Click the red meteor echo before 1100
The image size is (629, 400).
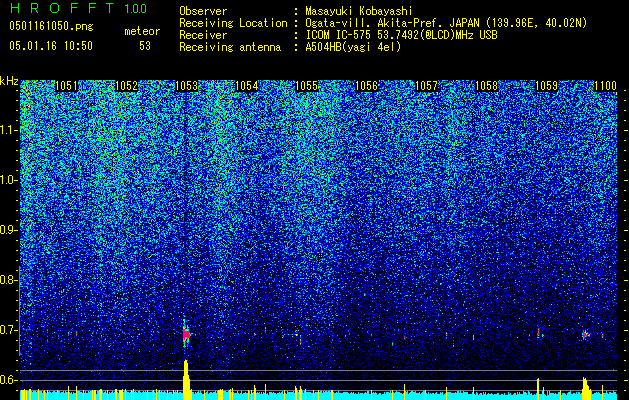point(585,334)
